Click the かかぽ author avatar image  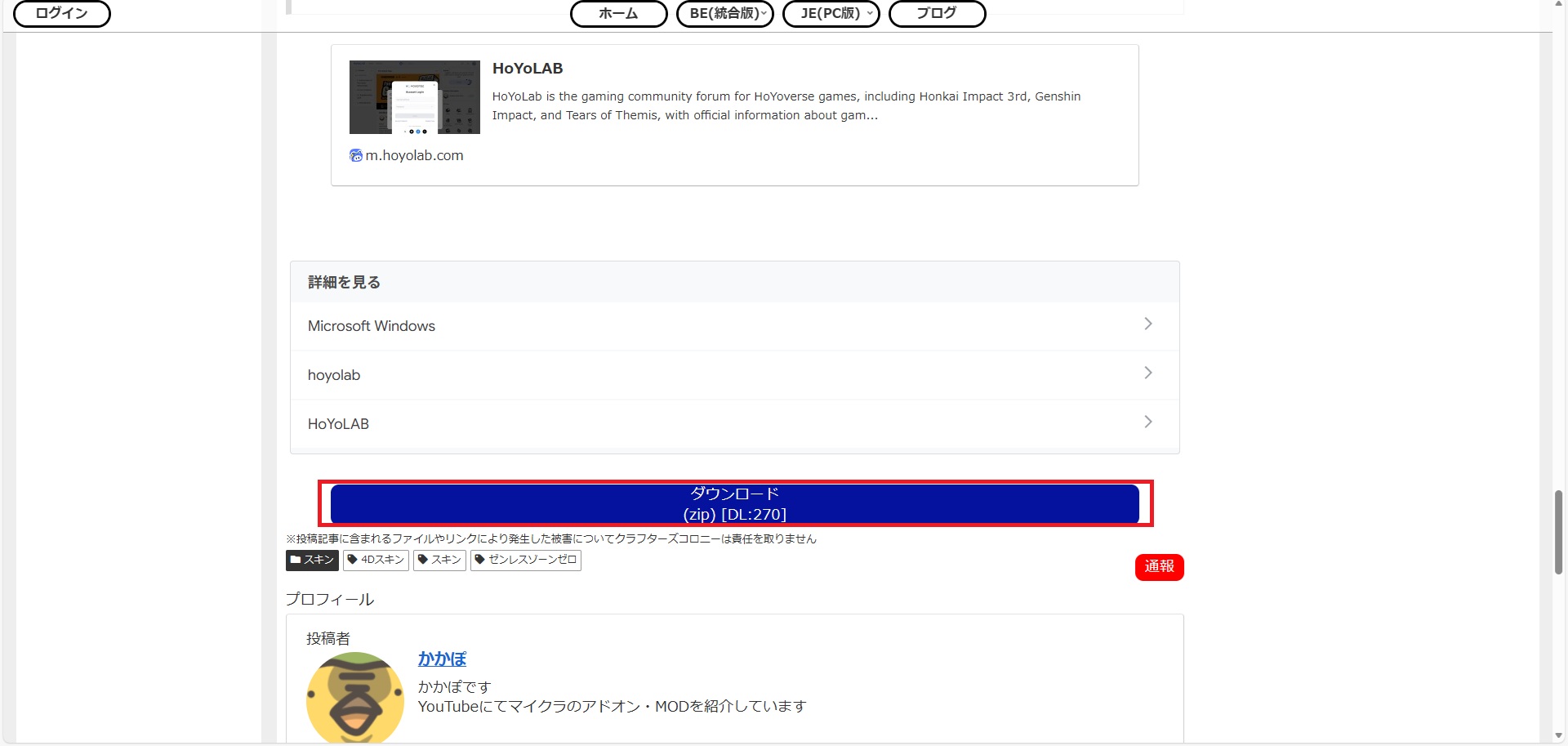click(354, 697)
